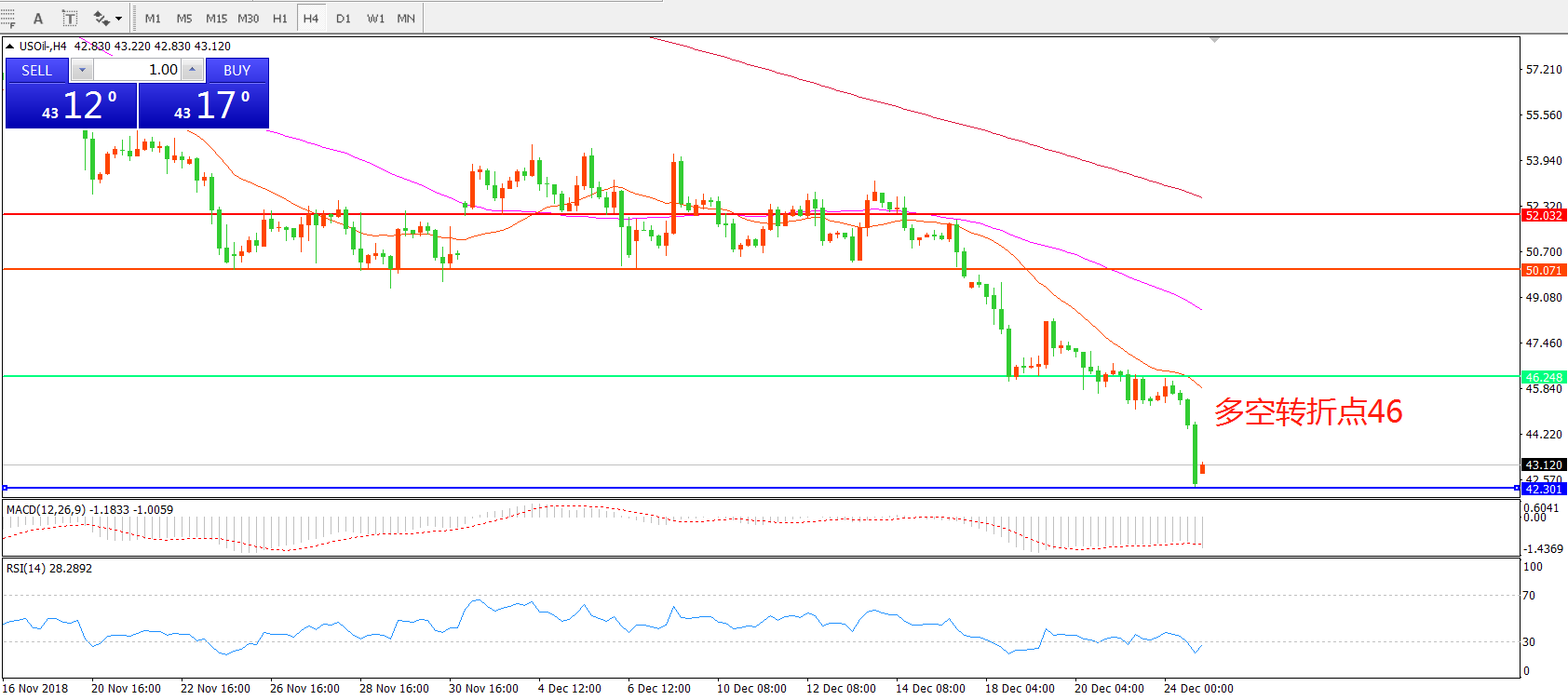This screenshot has width=1568, height=700.
Task: Select the H1 timeframe button
Action: coord(279,18)
